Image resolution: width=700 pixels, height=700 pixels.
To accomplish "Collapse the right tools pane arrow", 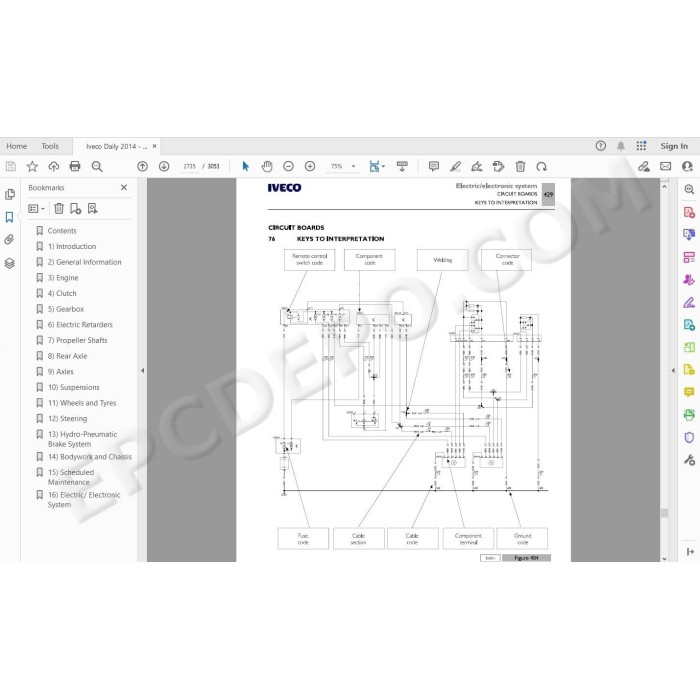I will [x=673, y=371].
